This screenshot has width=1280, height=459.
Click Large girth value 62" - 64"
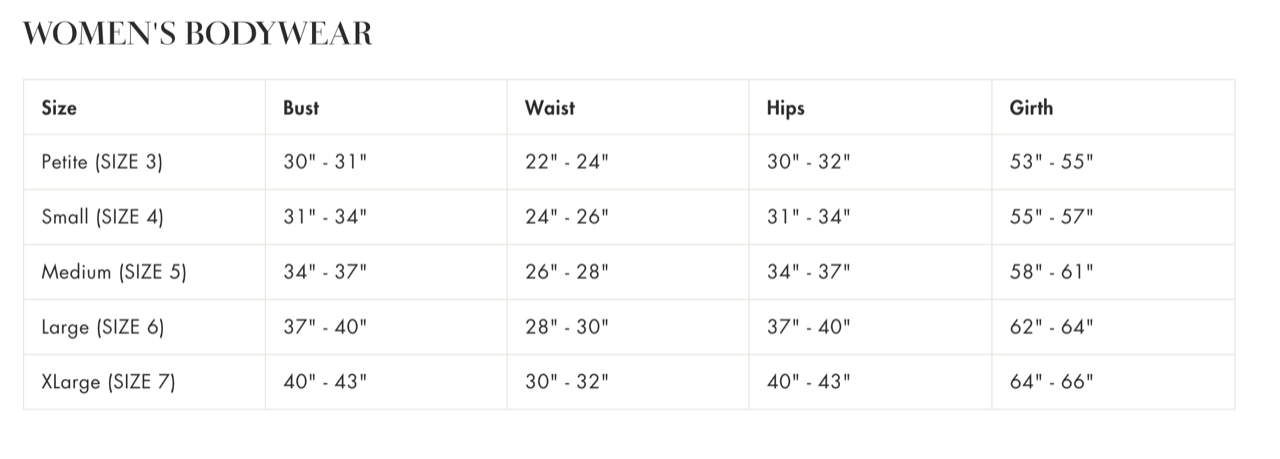(x=1052, y=327)
